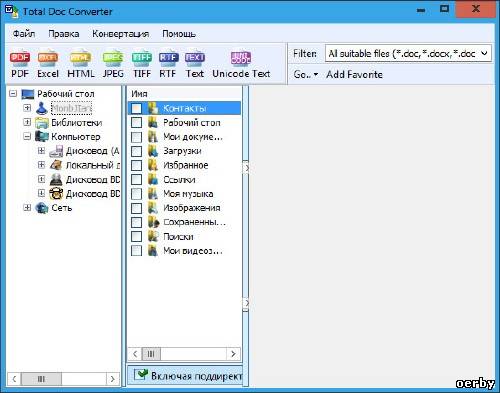Viewport: 500px width, 393px height.
Task: Click the Сохраненны… folder icon
Action: pos(154,222)
